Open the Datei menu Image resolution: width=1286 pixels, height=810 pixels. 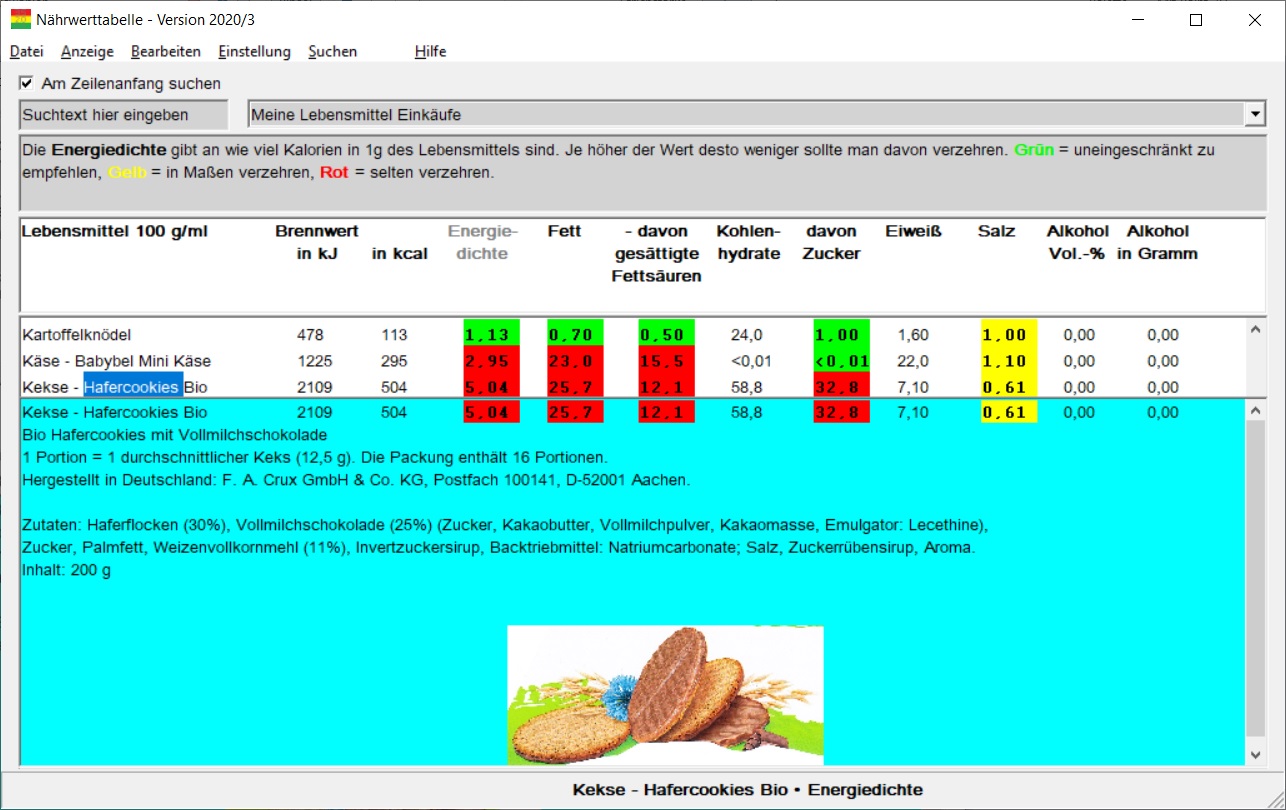click(27, 52)
